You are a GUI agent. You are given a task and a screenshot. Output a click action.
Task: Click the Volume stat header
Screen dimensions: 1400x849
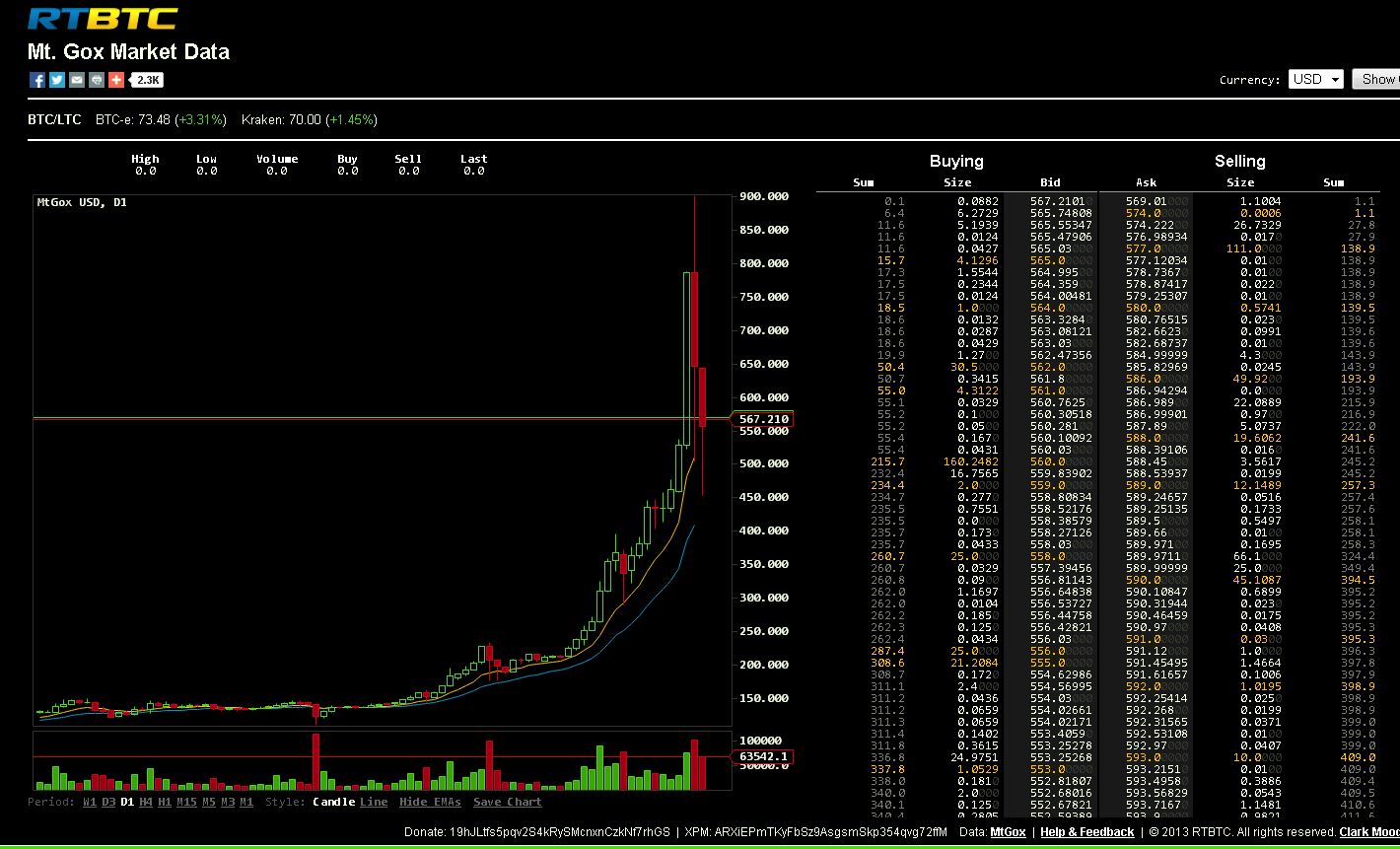pos(277,159)
